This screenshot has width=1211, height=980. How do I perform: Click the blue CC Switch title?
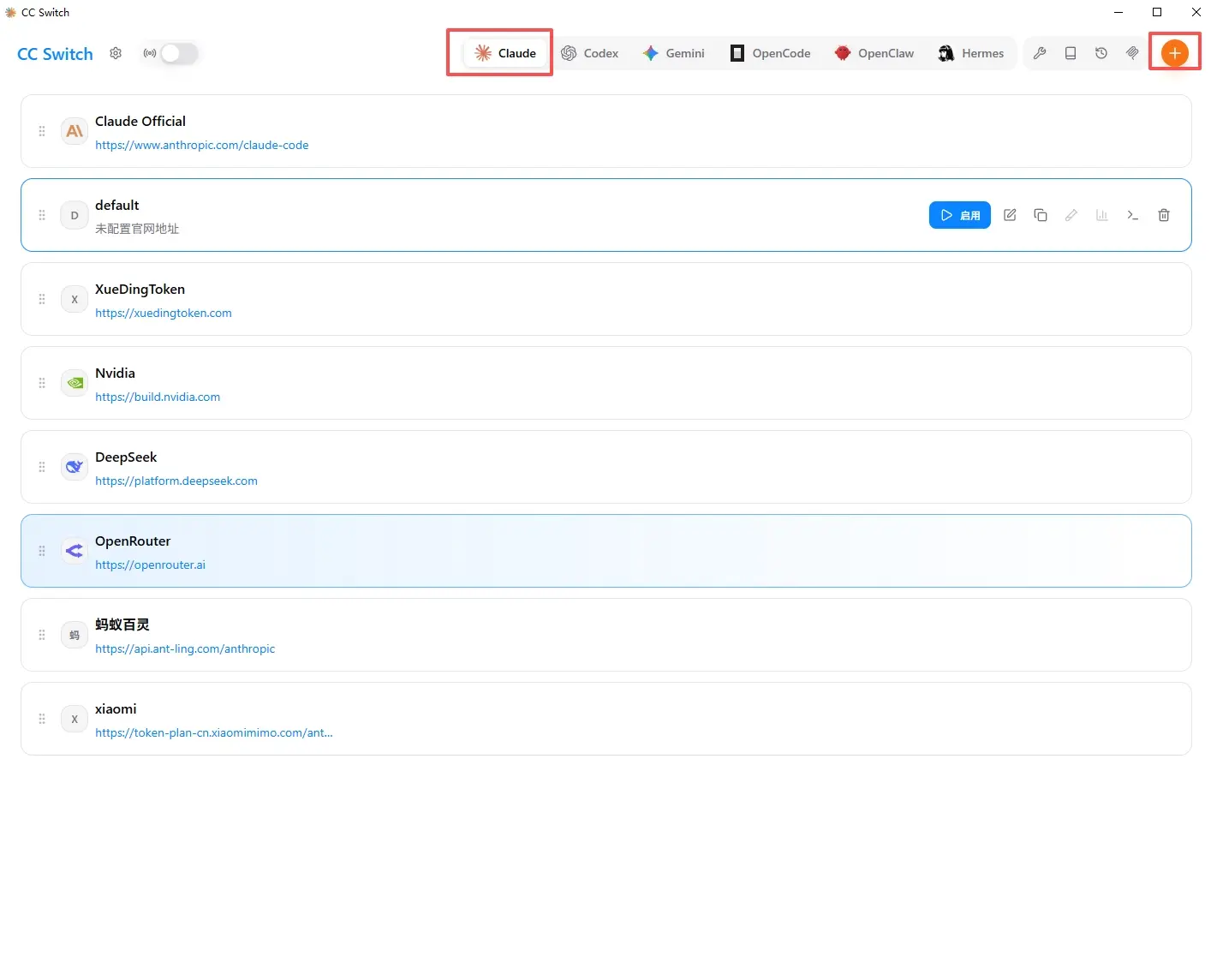tap(55, 54)
